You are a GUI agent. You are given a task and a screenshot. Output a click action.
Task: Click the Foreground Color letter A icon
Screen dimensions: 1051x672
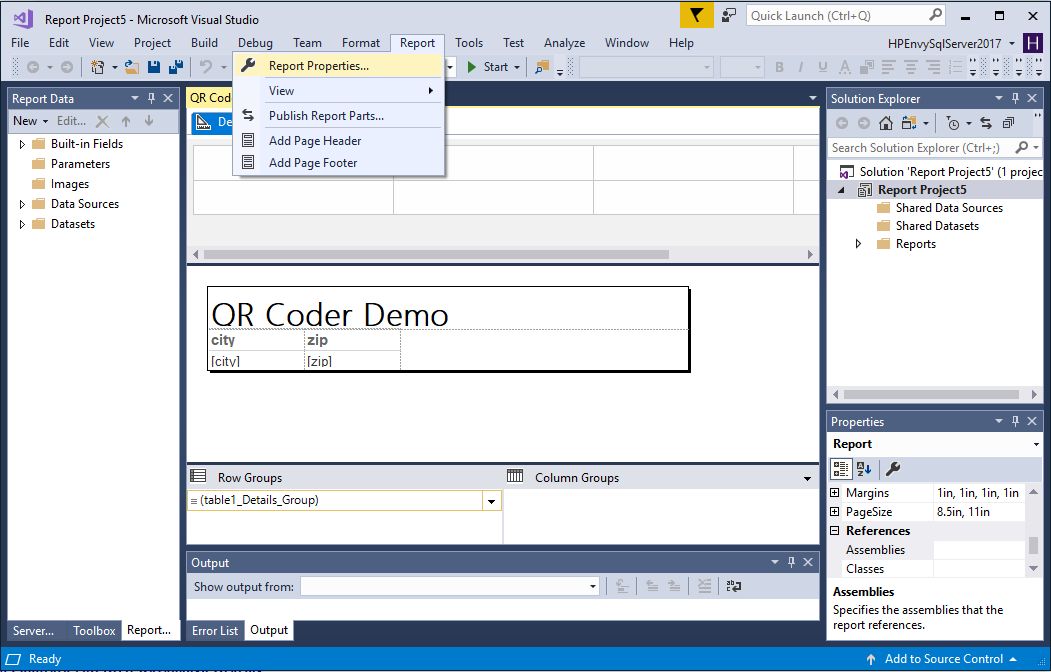point(845,67)
